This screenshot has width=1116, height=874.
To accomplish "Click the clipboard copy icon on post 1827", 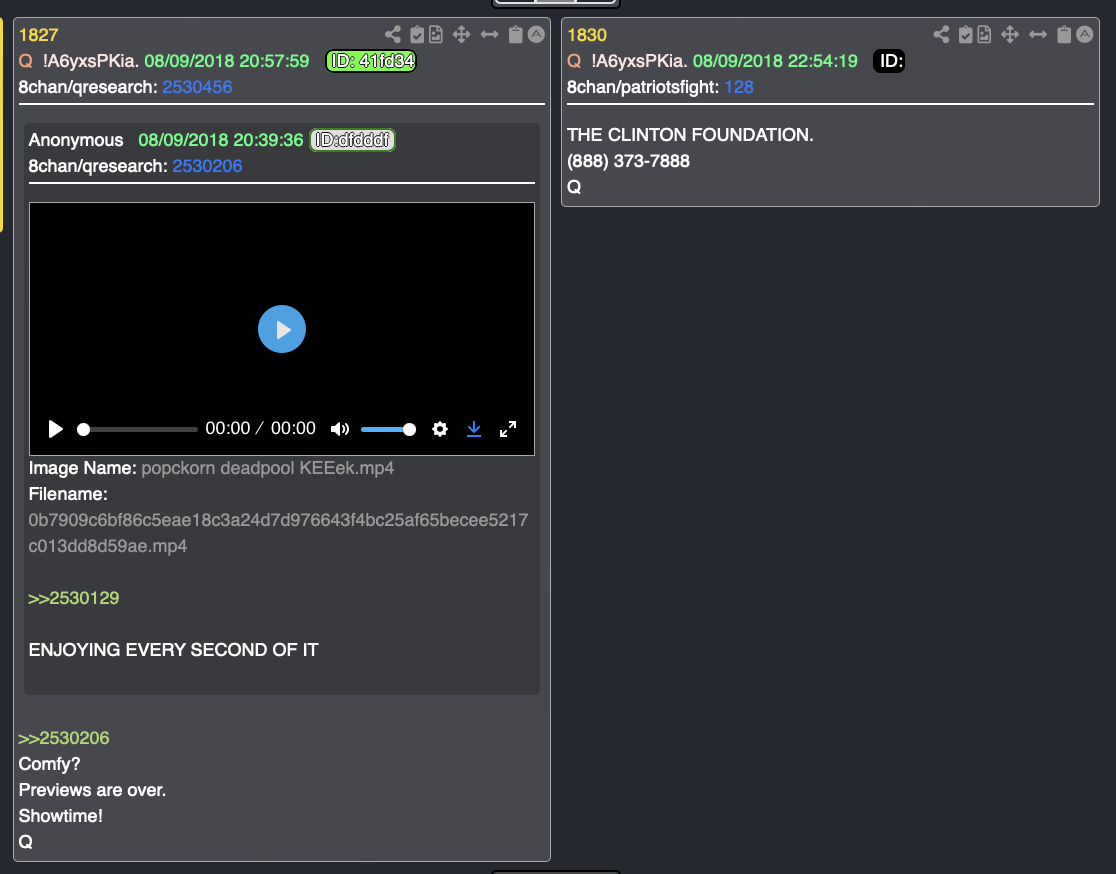I will tap(516, 34).
